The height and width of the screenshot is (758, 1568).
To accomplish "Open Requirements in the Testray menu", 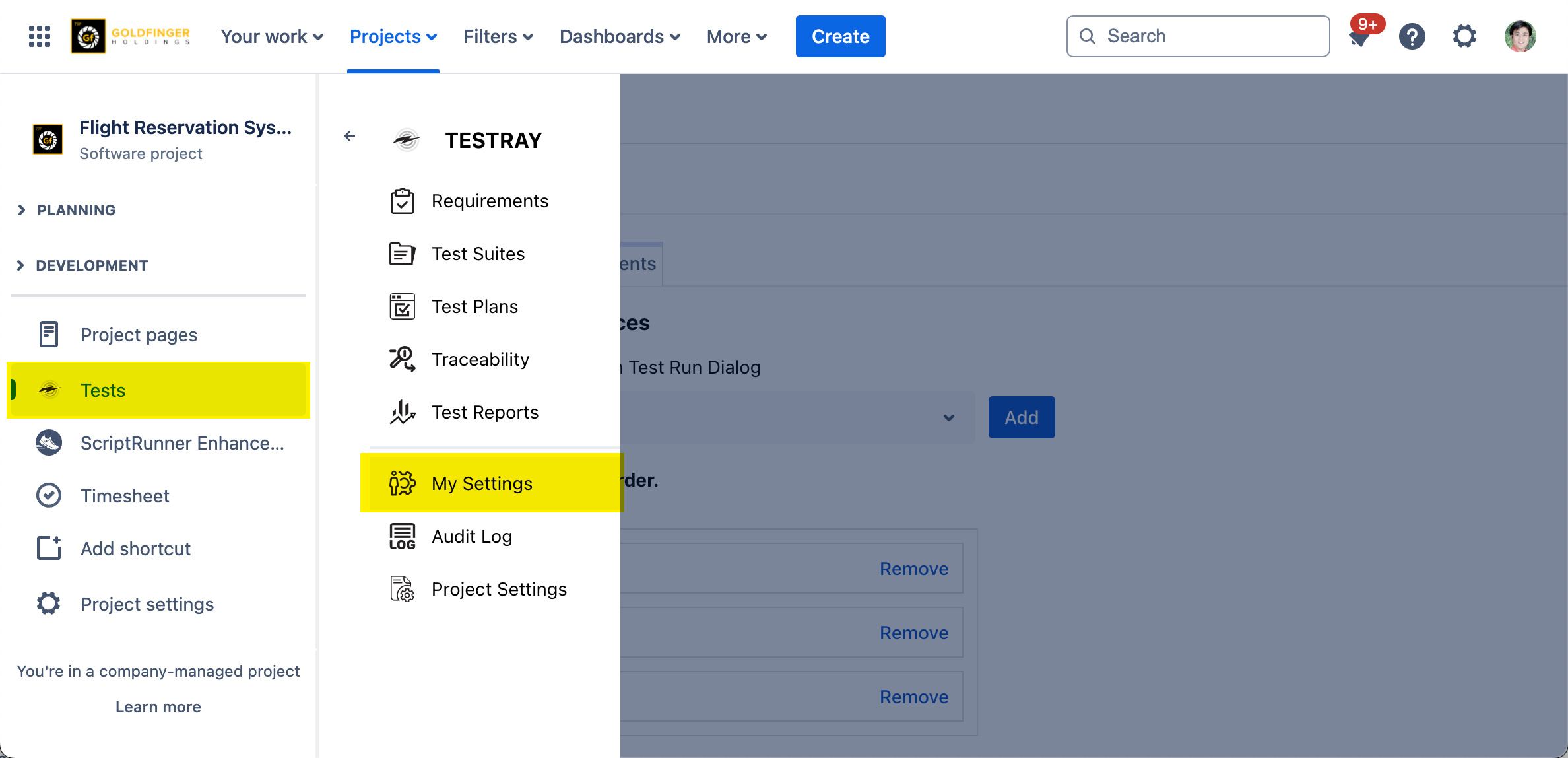I will [490, 201].
